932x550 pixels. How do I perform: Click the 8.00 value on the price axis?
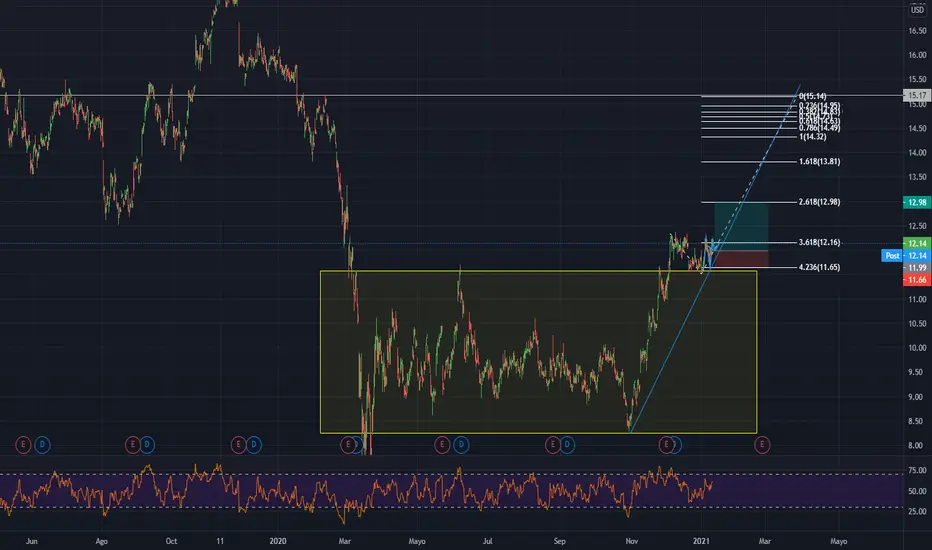point(917,445)
